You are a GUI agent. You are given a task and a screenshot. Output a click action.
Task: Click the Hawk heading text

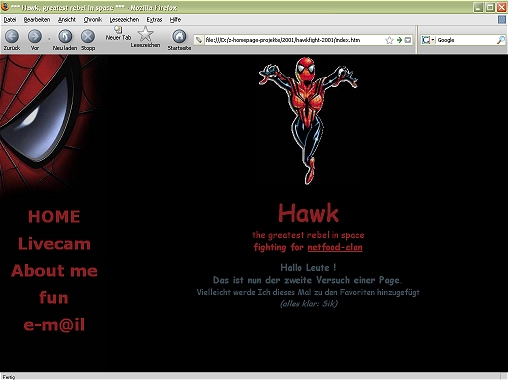(308, 213)
